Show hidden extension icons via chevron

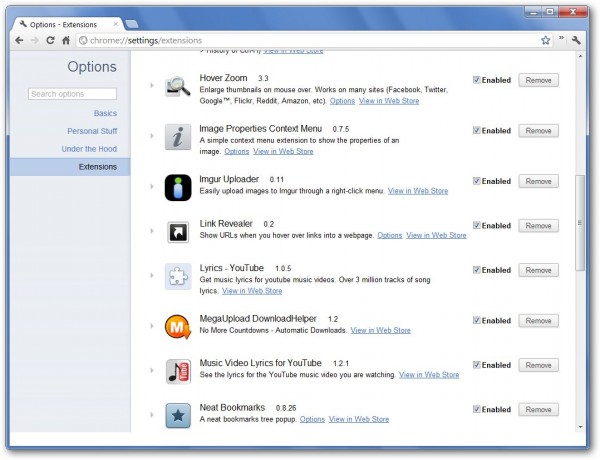pos(561,38)
